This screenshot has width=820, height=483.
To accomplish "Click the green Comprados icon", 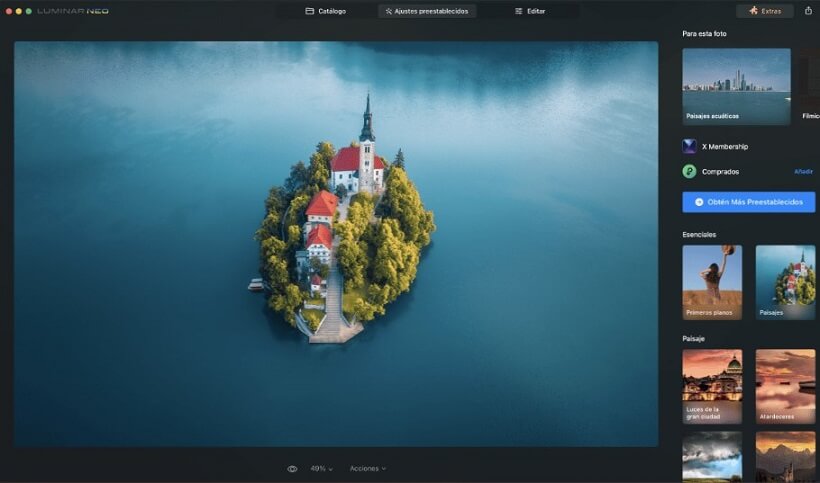I will pyautogui.click(x=689, y=171).
